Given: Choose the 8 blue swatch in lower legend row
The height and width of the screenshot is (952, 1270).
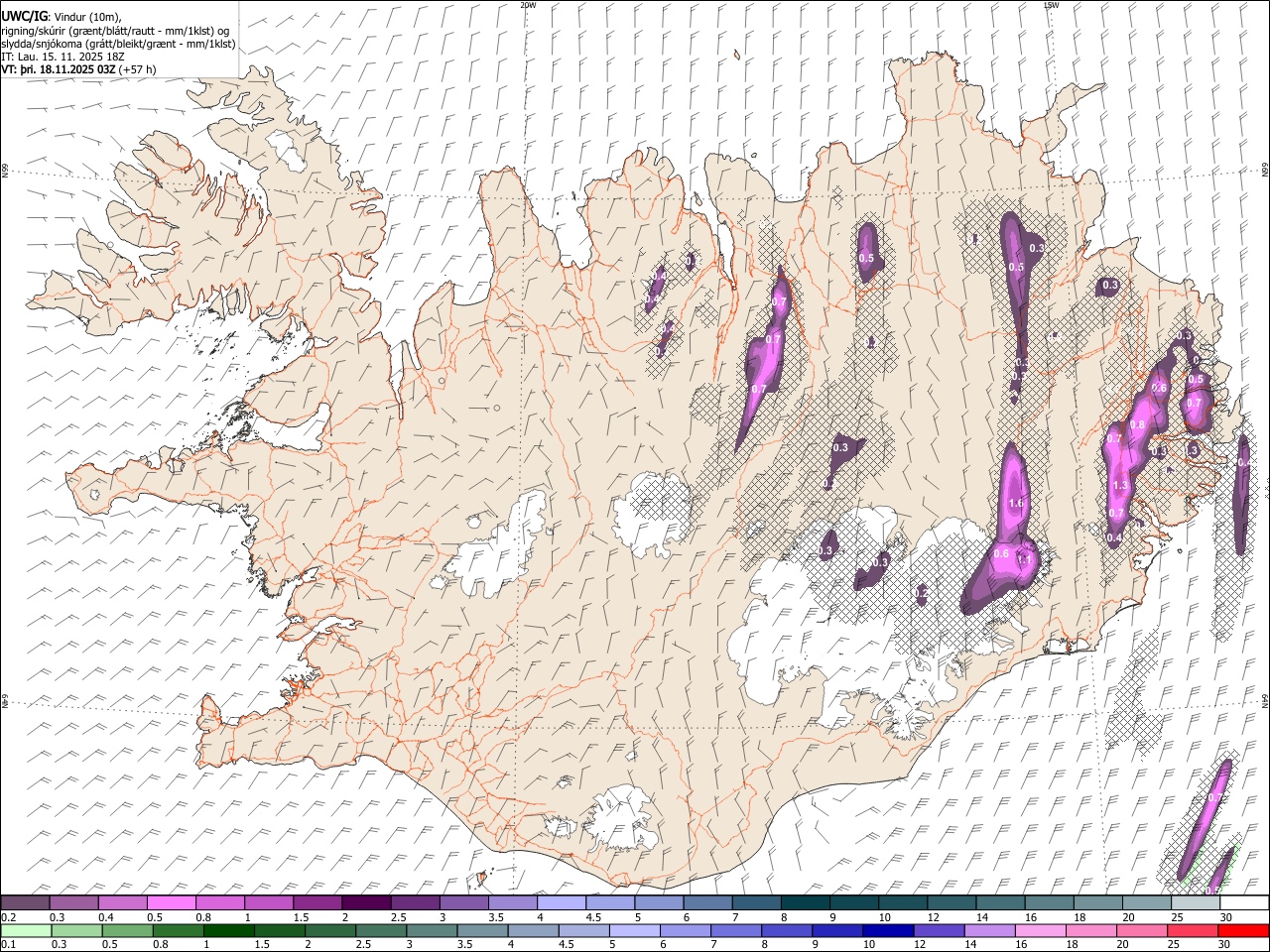Looking at the screenshot, I should (786, 931).
